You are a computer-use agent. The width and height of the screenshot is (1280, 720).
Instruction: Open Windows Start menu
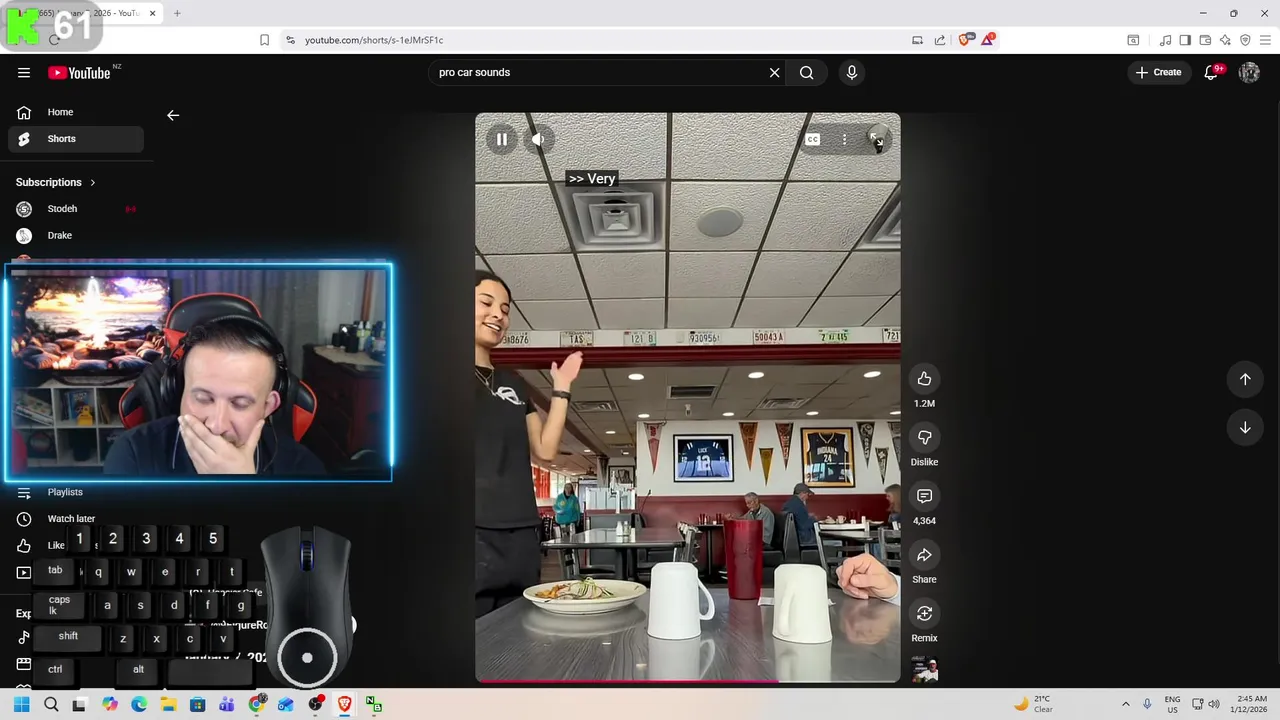click(x=21, y=704)
